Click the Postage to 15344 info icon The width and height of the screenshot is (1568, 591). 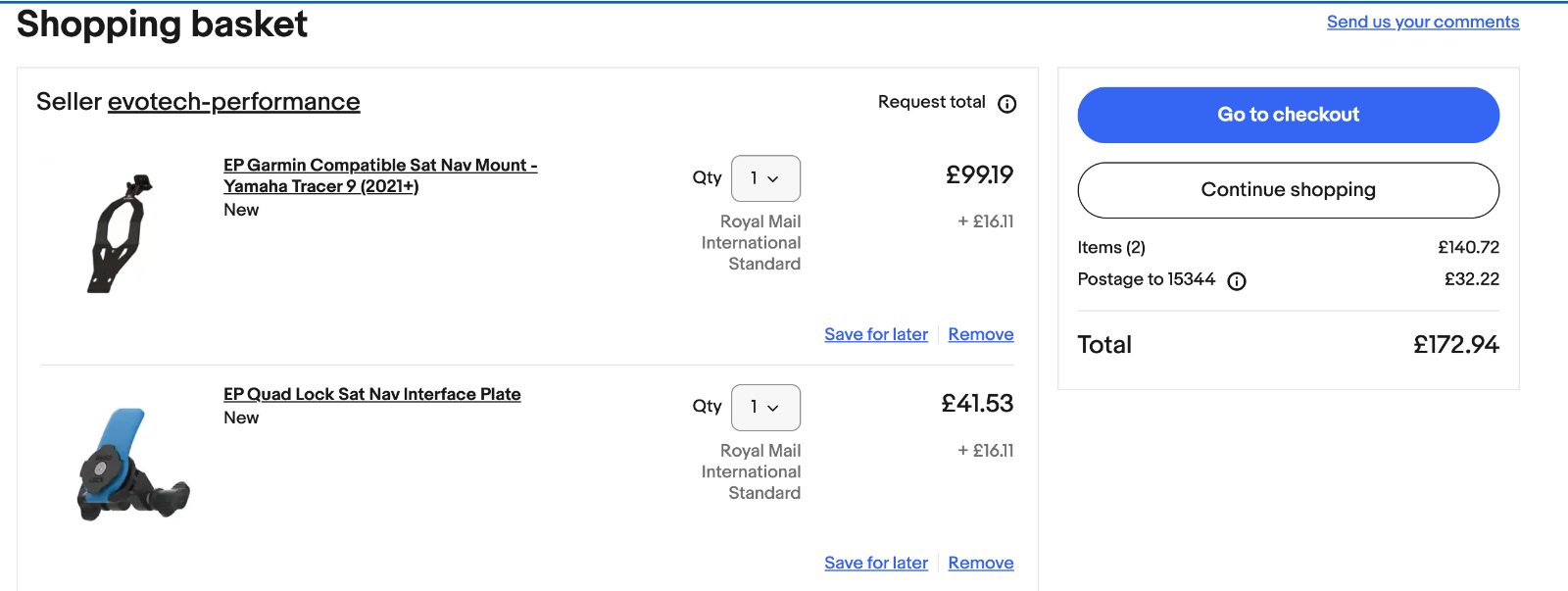click(x=1237, y=281)
